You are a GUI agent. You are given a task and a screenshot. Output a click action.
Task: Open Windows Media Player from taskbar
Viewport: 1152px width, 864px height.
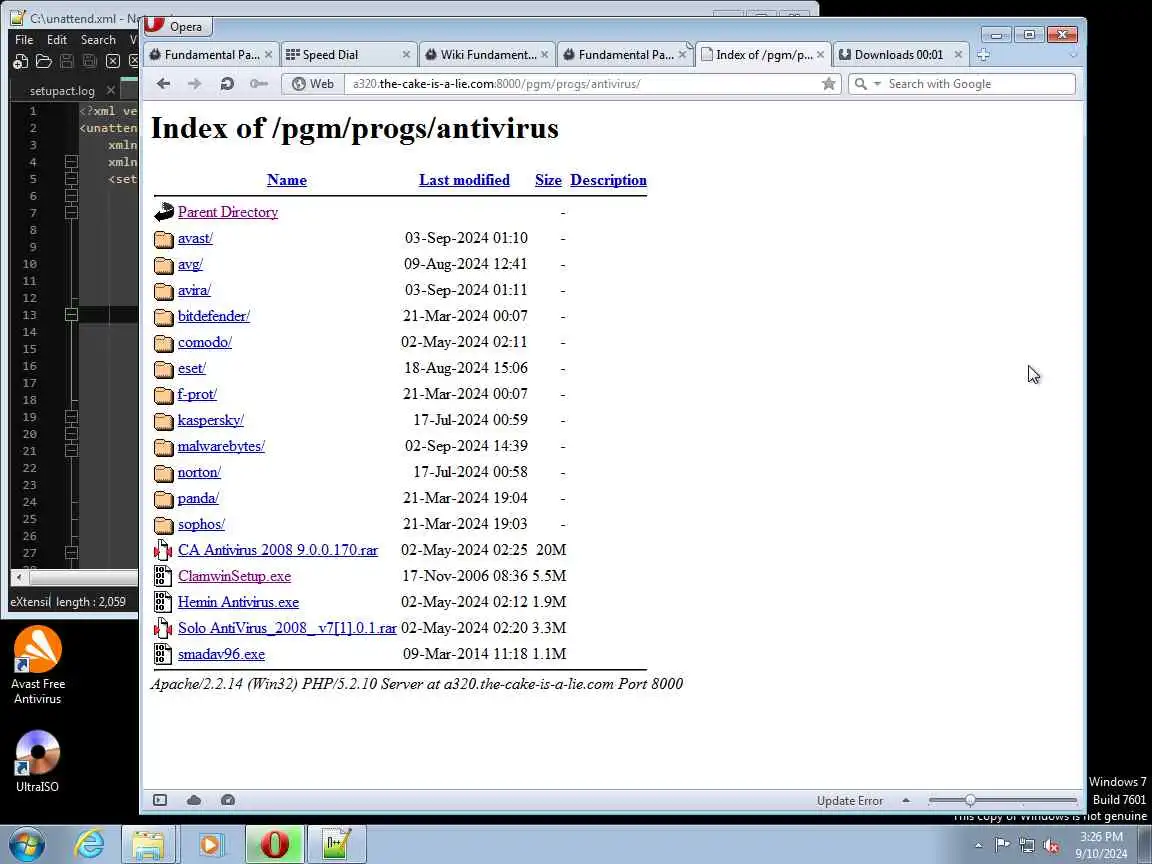[x=210, y=844]
